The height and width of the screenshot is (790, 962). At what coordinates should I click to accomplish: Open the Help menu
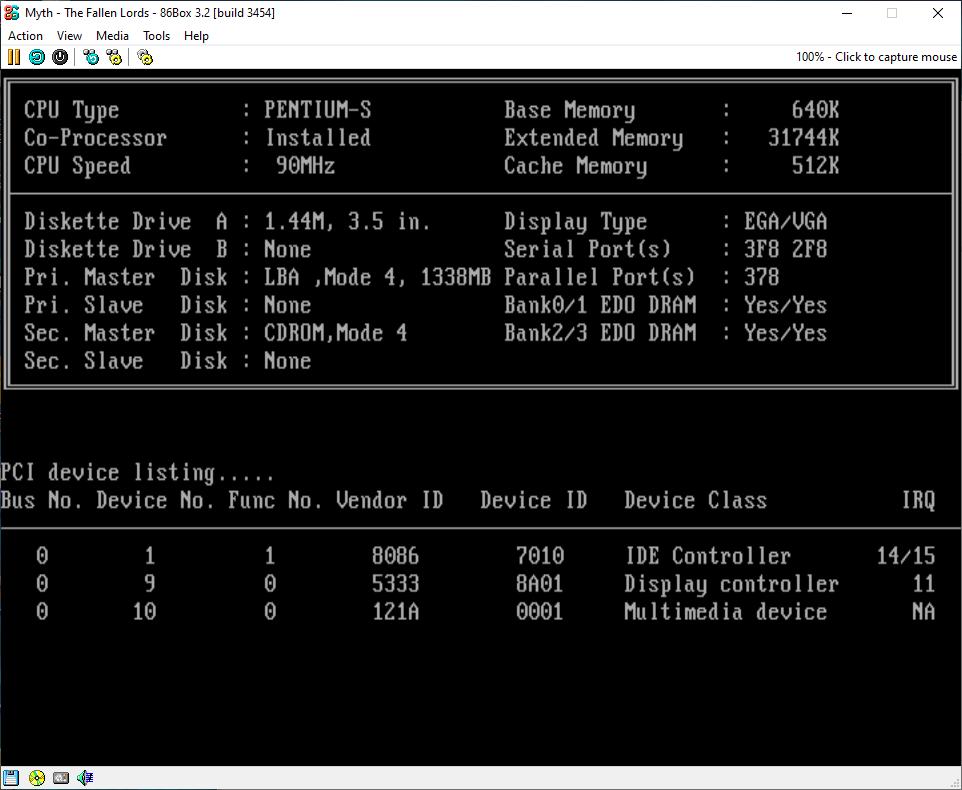196,35
